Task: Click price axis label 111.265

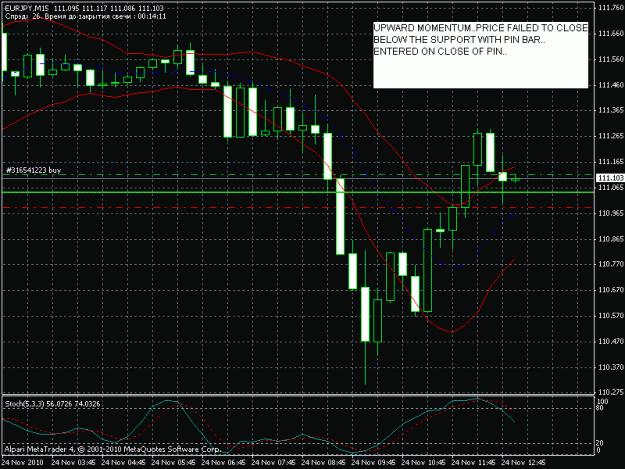Action: (611, 136)
